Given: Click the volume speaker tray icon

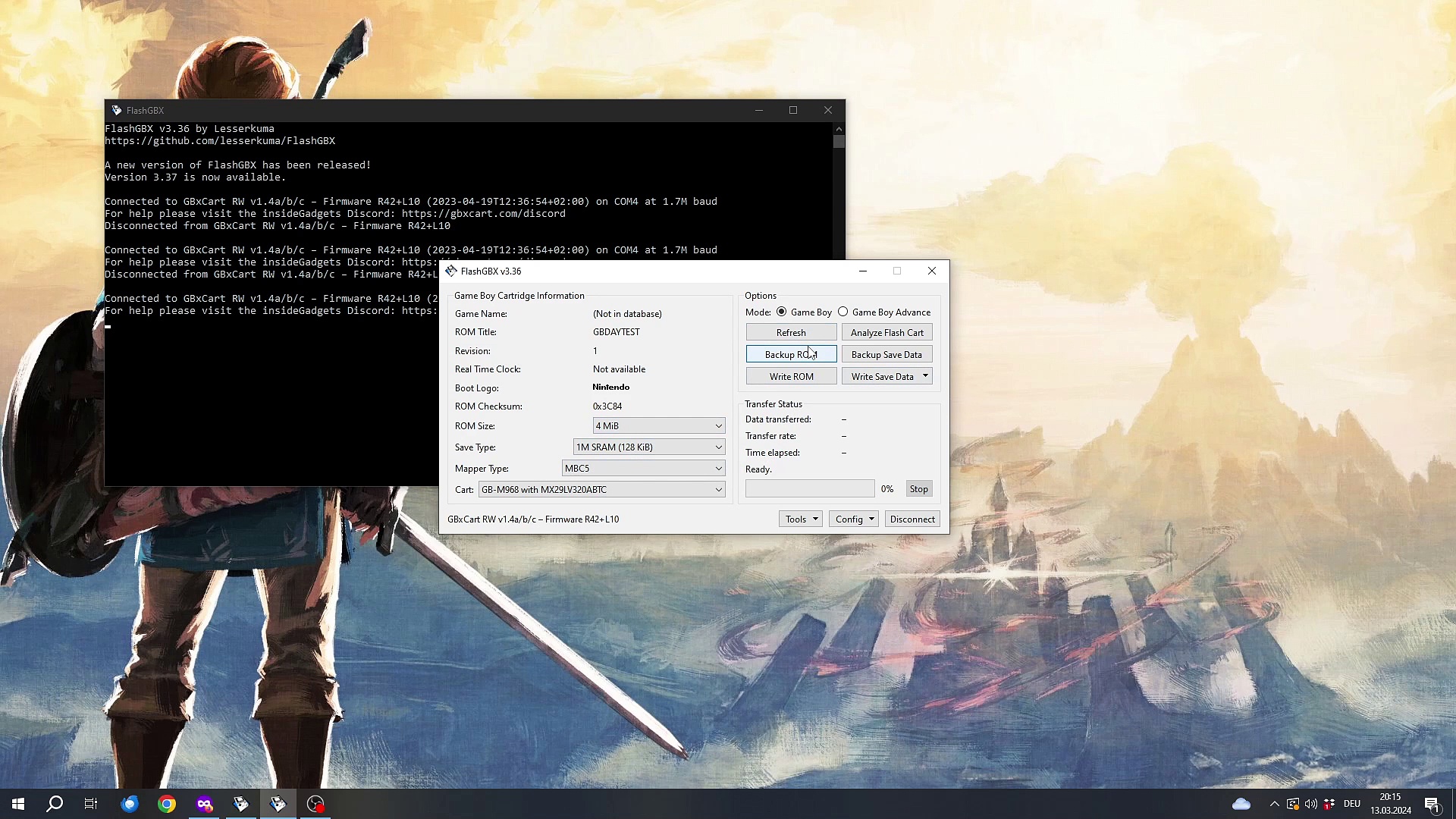Looking at the screenshot, I should (1311, 804).
